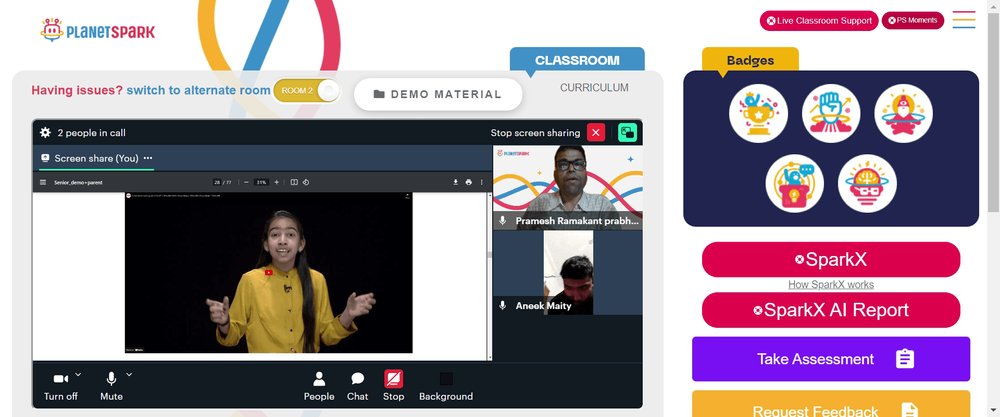
Task: Click 'Stop screen sharing' label text
Action: [x=535, y=133]
